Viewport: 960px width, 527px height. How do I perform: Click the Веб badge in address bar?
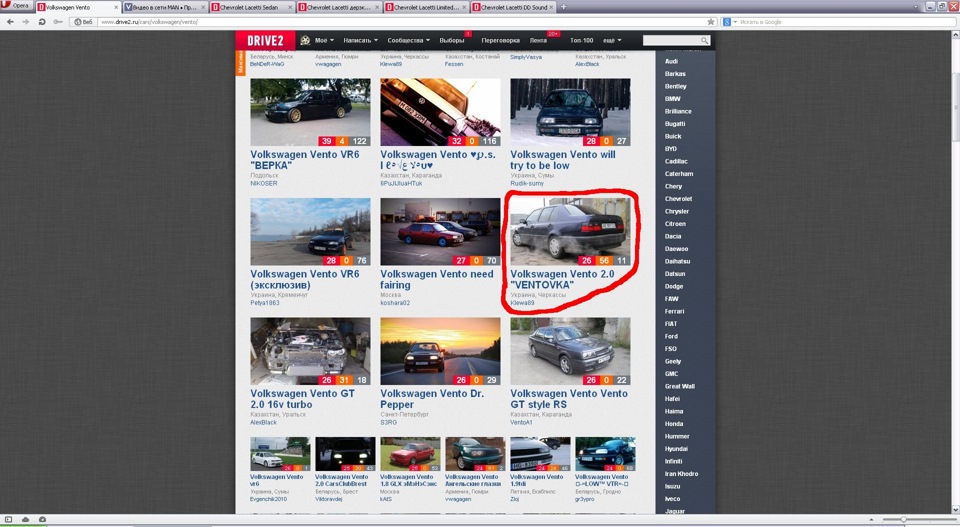(83, 21)
